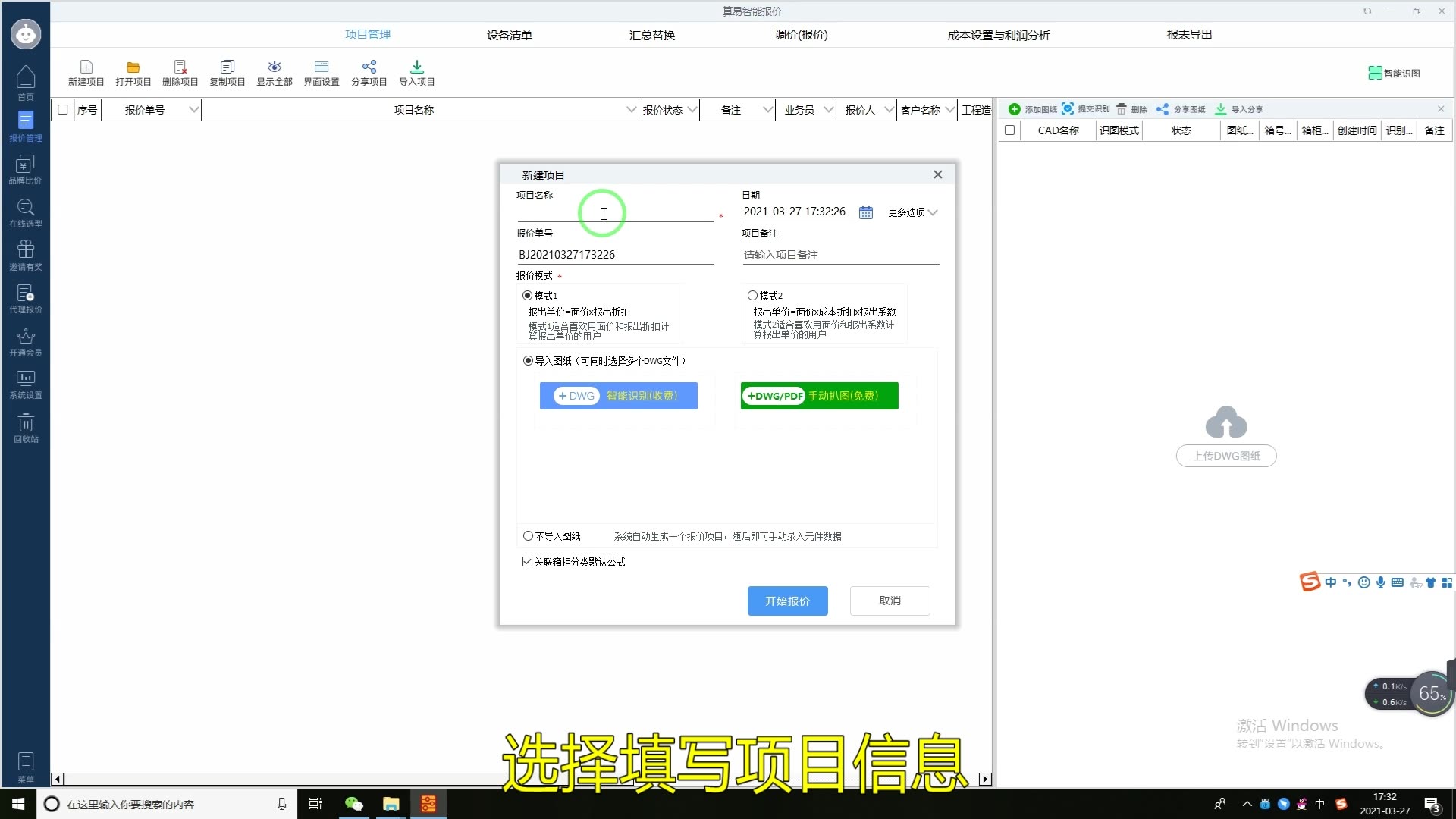Click +DWG 智能识别(收费) button
1456x819 pixels.
coord(618,396)
